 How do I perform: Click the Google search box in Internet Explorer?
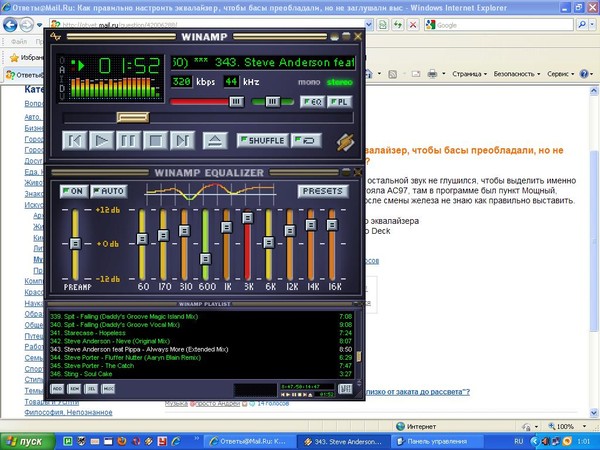point(505,25)
